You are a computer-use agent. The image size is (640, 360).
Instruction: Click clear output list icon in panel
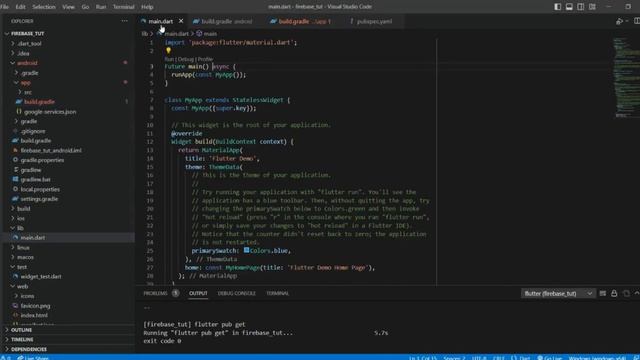[602, 293]
